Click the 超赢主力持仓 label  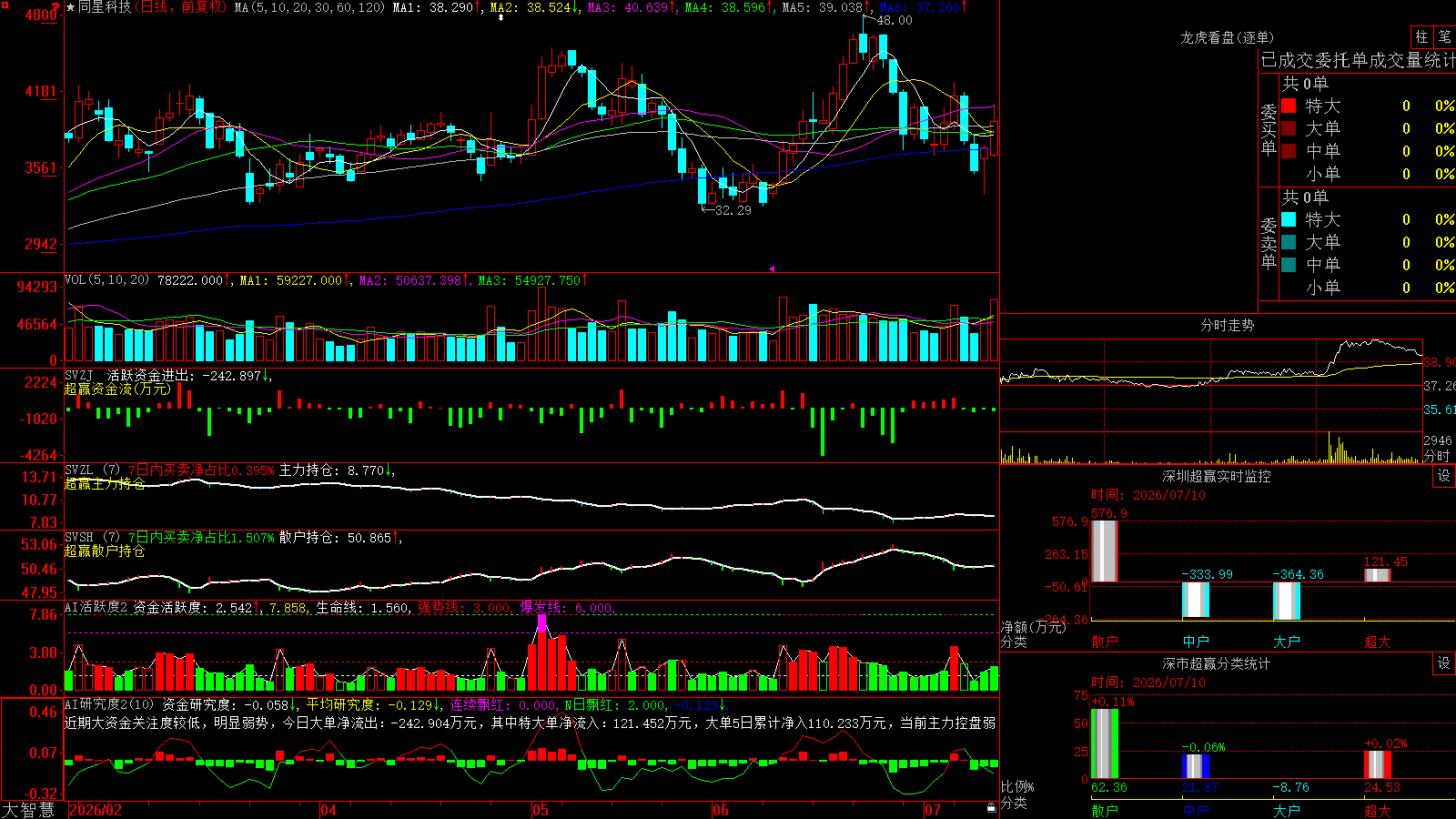pyautogui.click(x=105, y=483)
